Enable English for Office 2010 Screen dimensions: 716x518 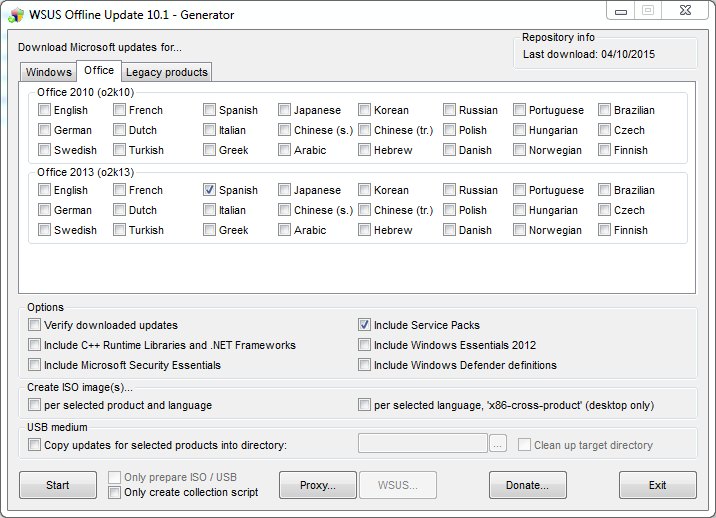[x=45, y=110]
